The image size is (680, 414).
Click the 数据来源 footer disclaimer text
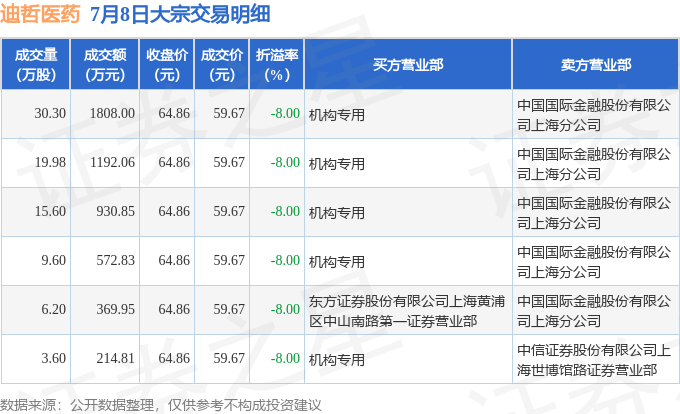point(161,405)
